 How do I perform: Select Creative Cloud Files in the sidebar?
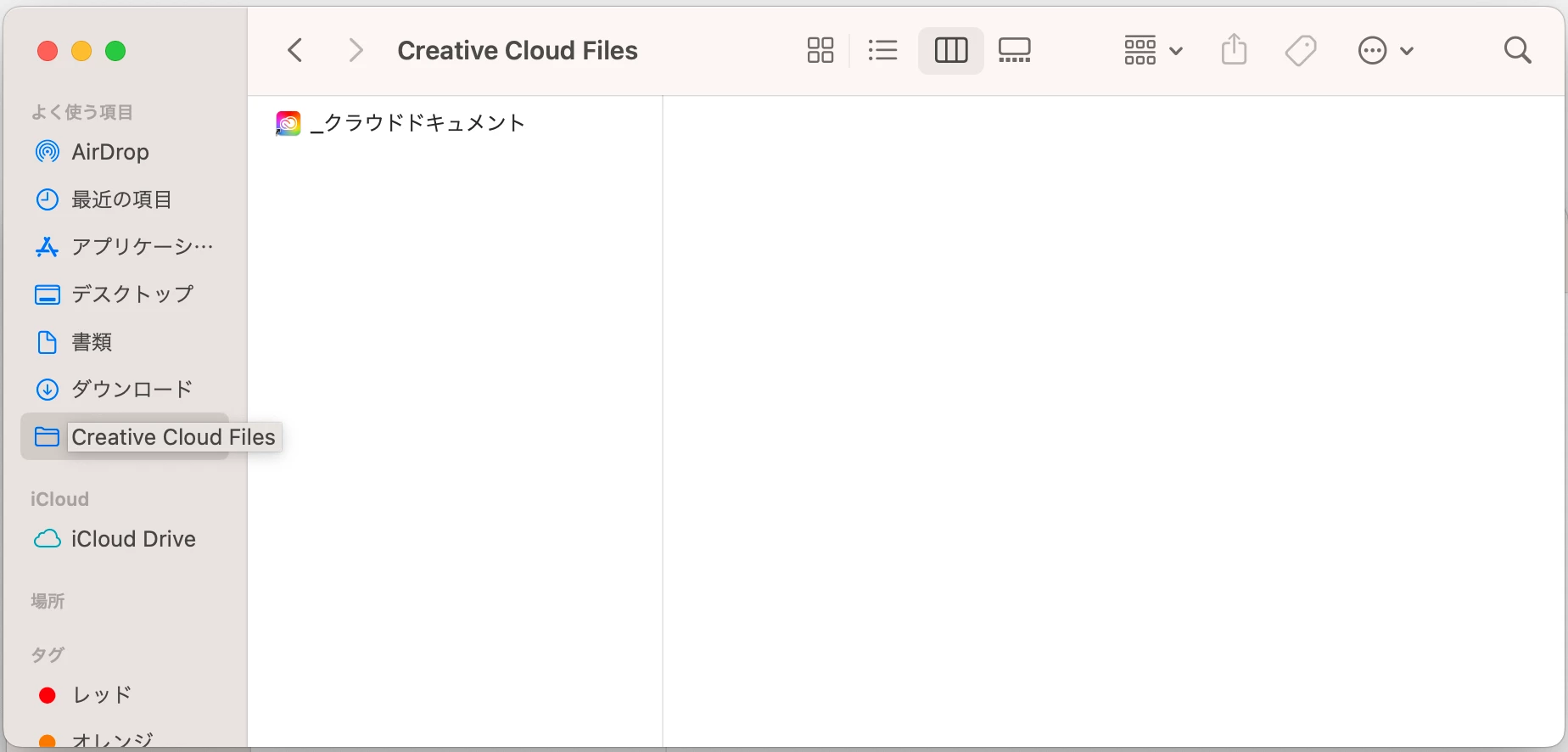point(125,437)
